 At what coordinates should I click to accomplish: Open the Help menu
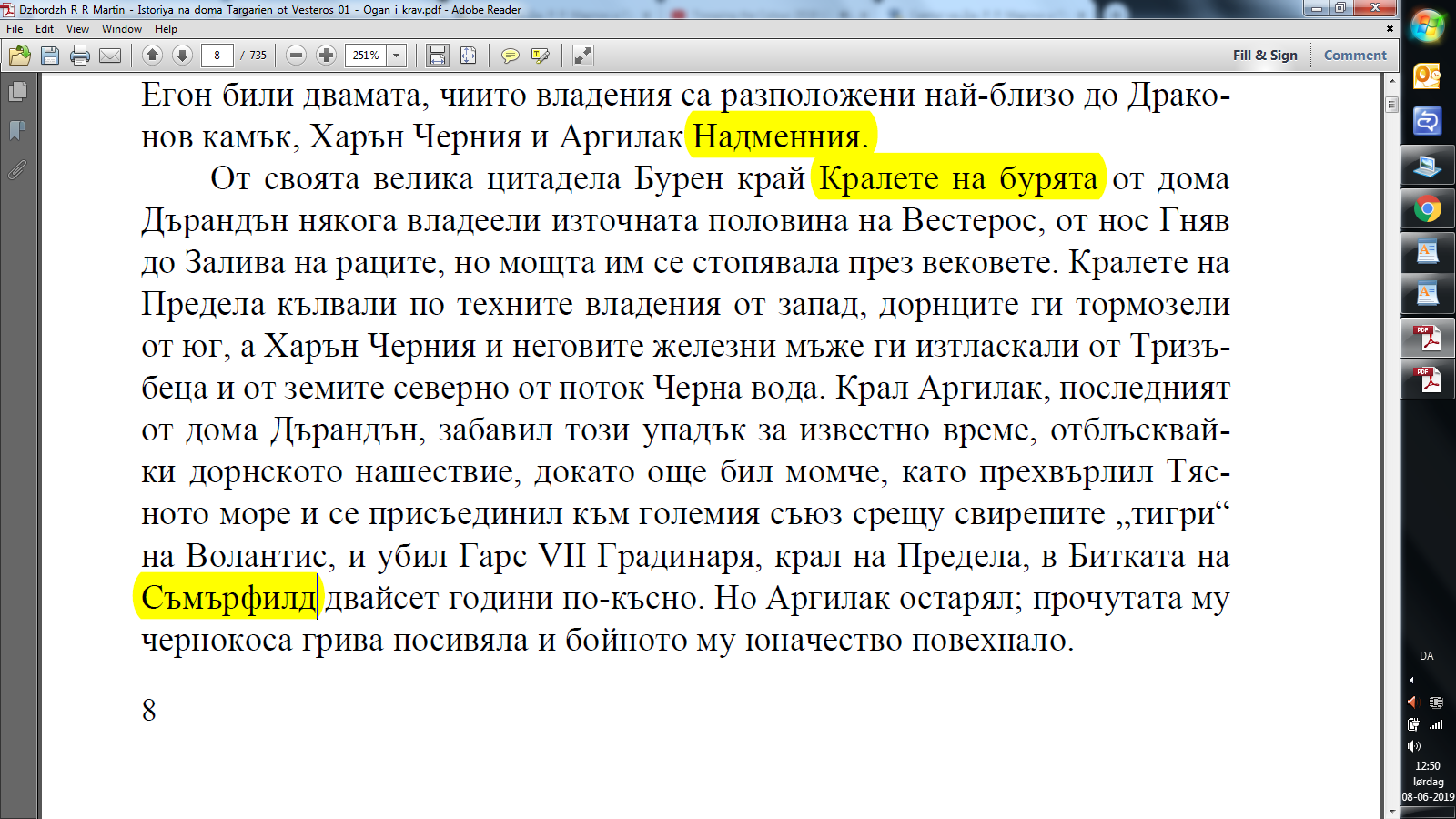tap(166, 29)
